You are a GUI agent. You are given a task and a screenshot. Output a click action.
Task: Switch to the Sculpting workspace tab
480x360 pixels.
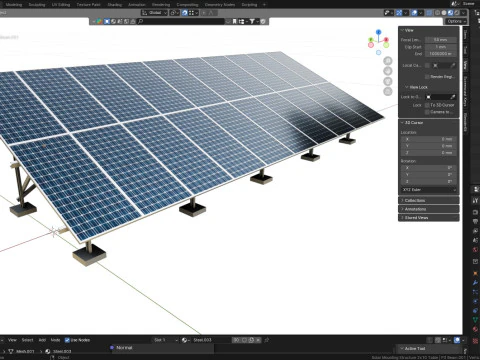(37, 5)
